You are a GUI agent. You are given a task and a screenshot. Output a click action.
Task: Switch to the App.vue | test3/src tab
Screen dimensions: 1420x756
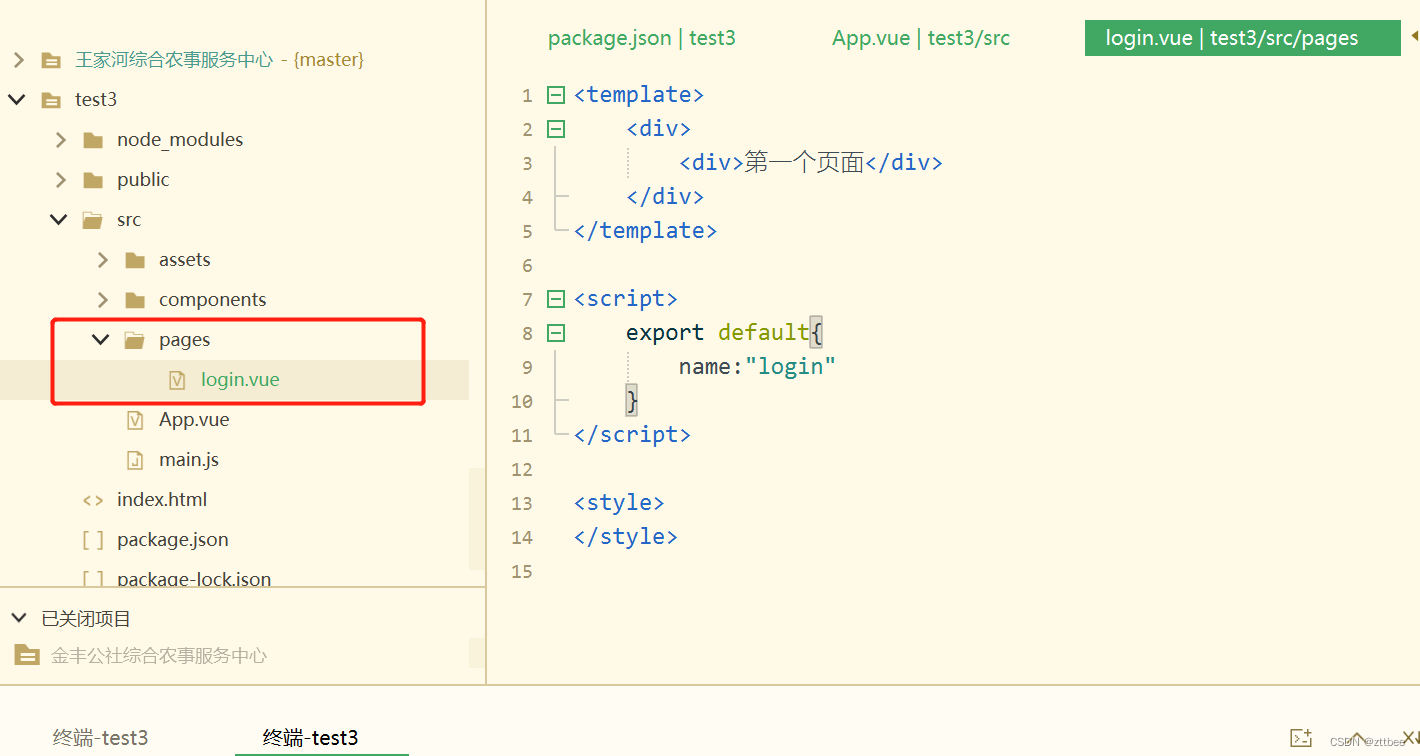921,38
